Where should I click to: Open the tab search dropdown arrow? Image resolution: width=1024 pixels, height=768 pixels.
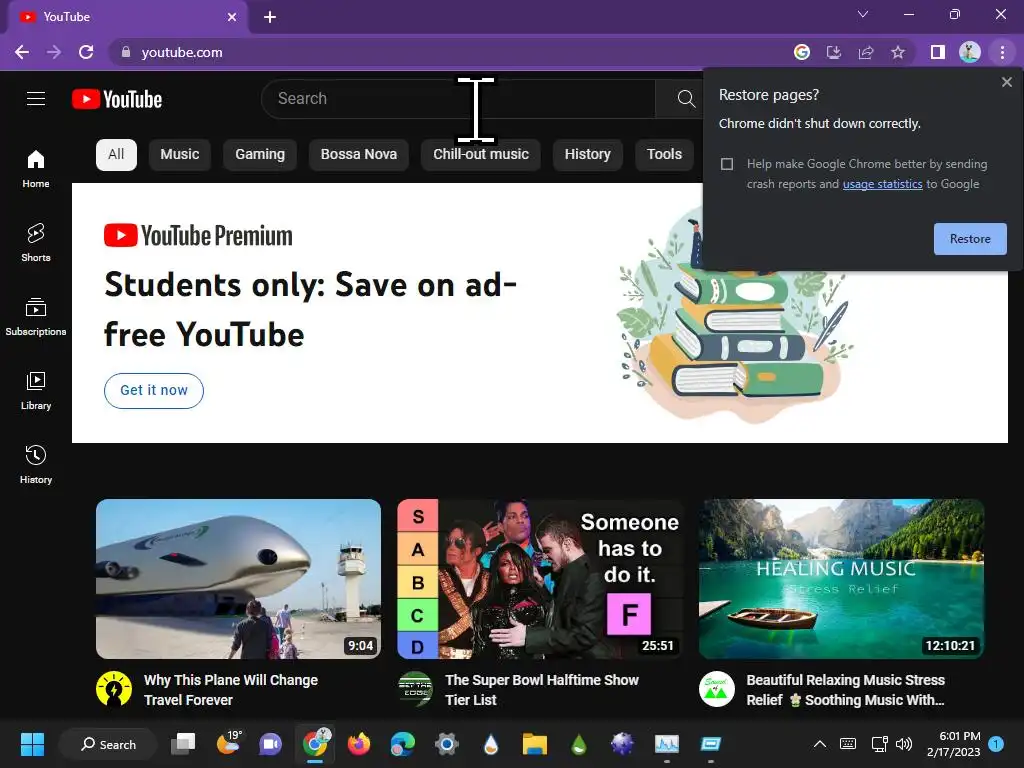click(863, 14)
